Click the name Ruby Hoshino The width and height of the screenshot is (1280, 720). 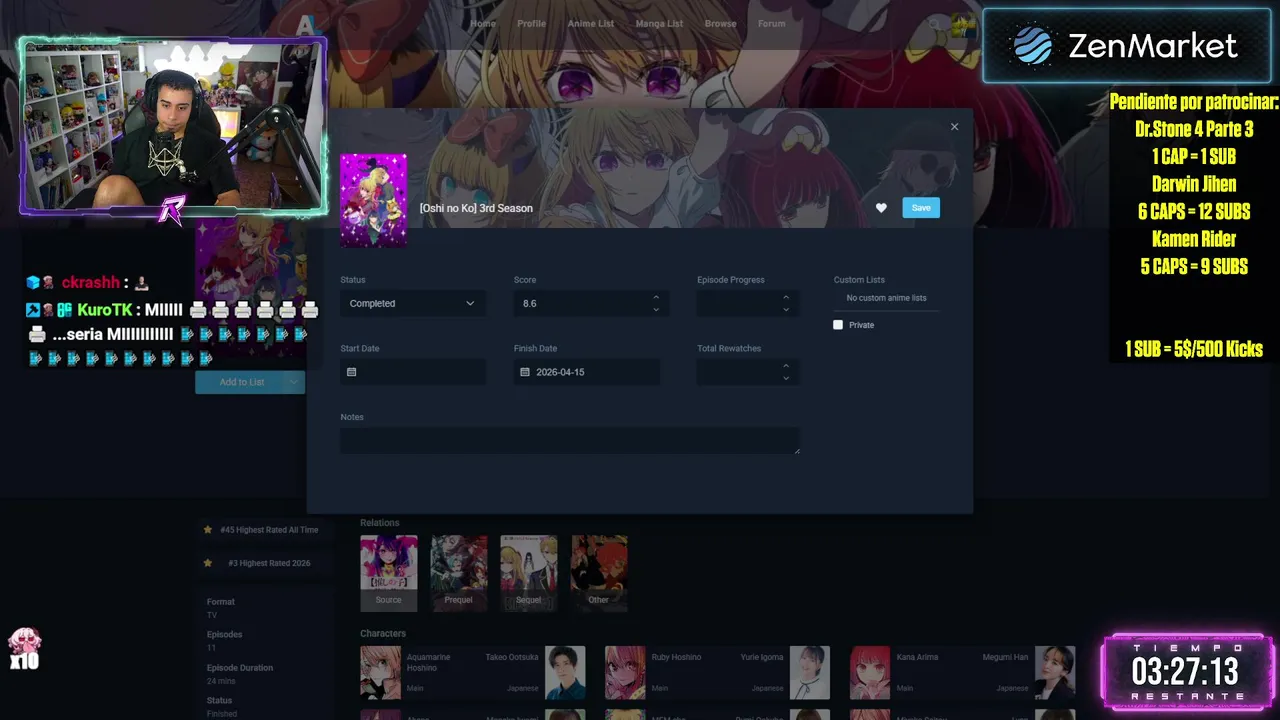click(x=677, y=657)
